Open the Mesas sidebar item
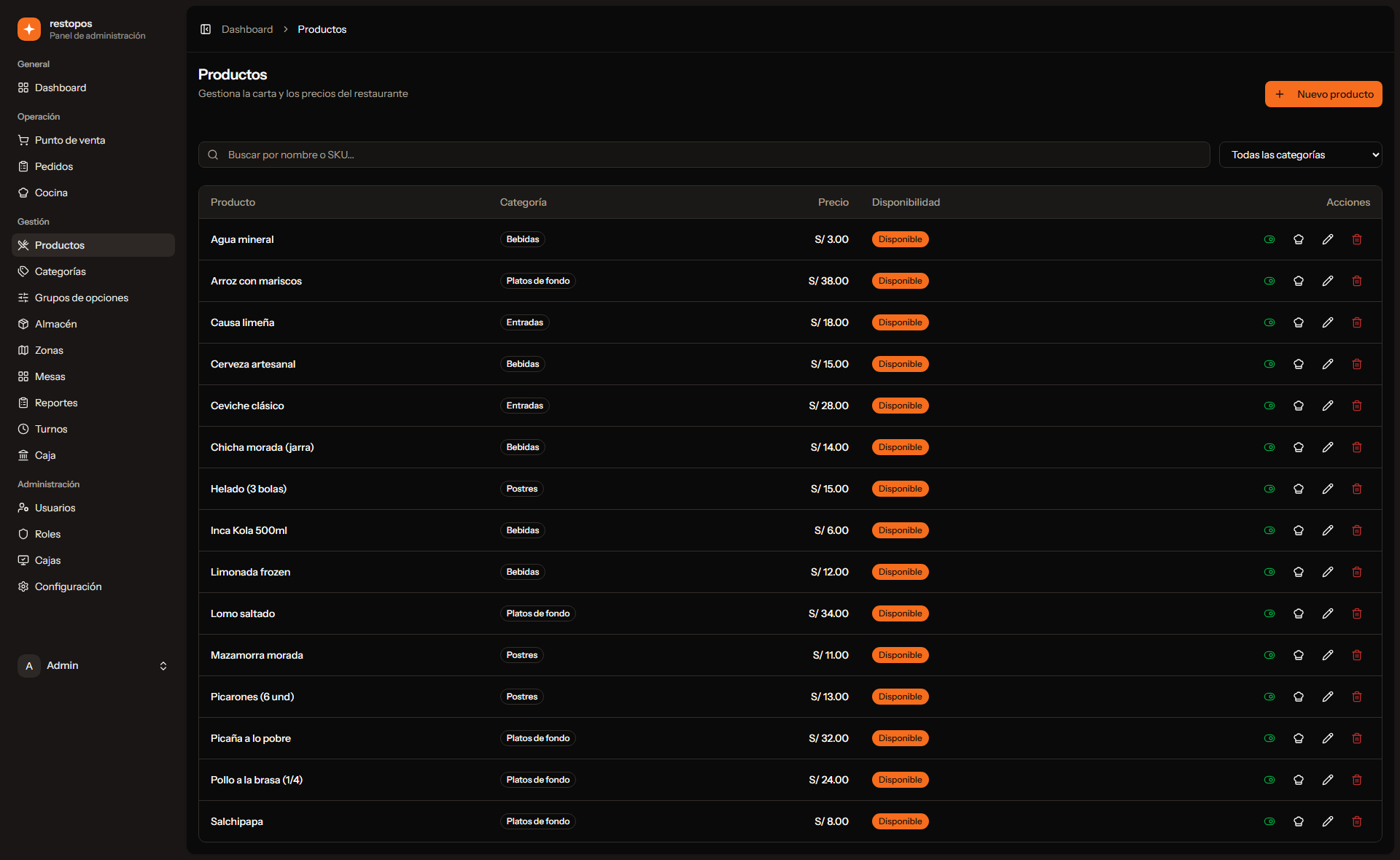Image resolution: width=1400 pixels, height=860 pixels. (x=93, y=376)
